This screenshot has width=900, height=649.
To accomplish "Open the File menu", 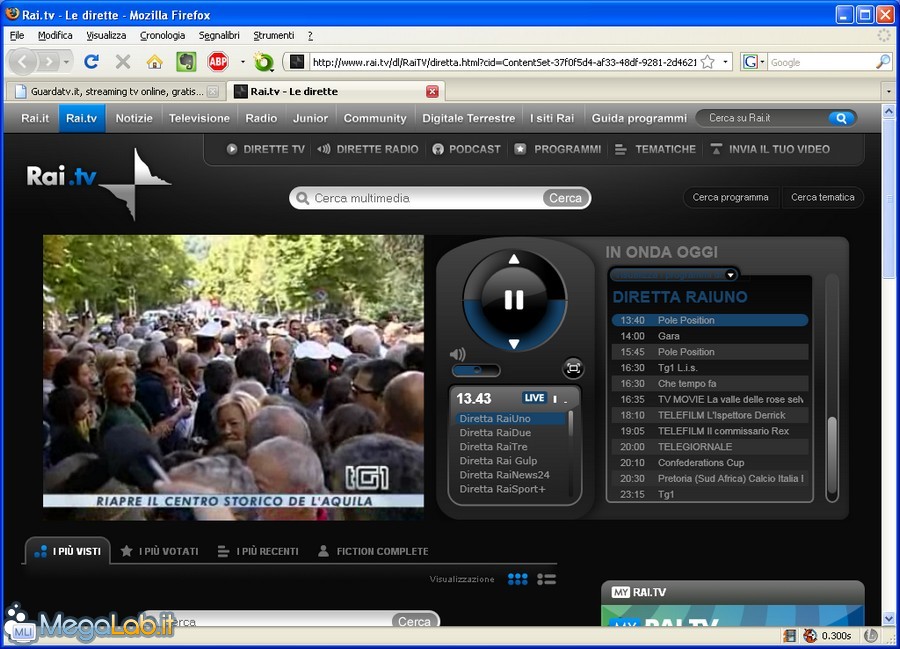I will coord(17,36).
